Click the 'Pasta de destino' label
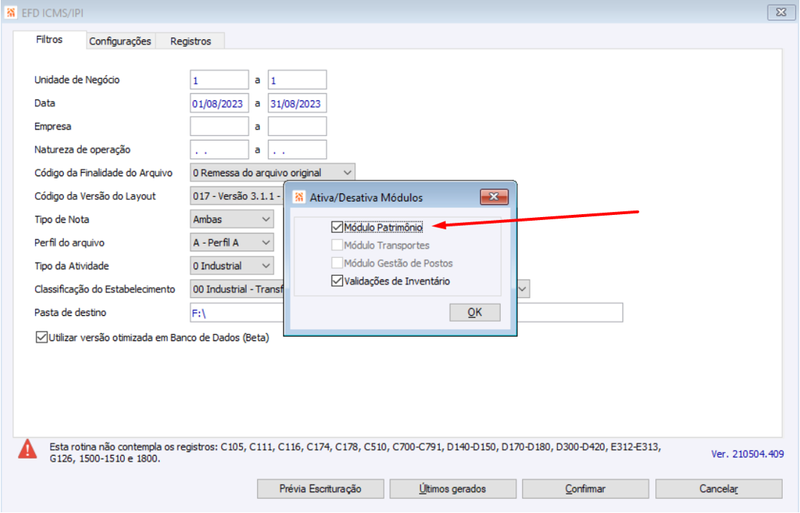This screenshot has height=513, width=800. tap(70, 312)
